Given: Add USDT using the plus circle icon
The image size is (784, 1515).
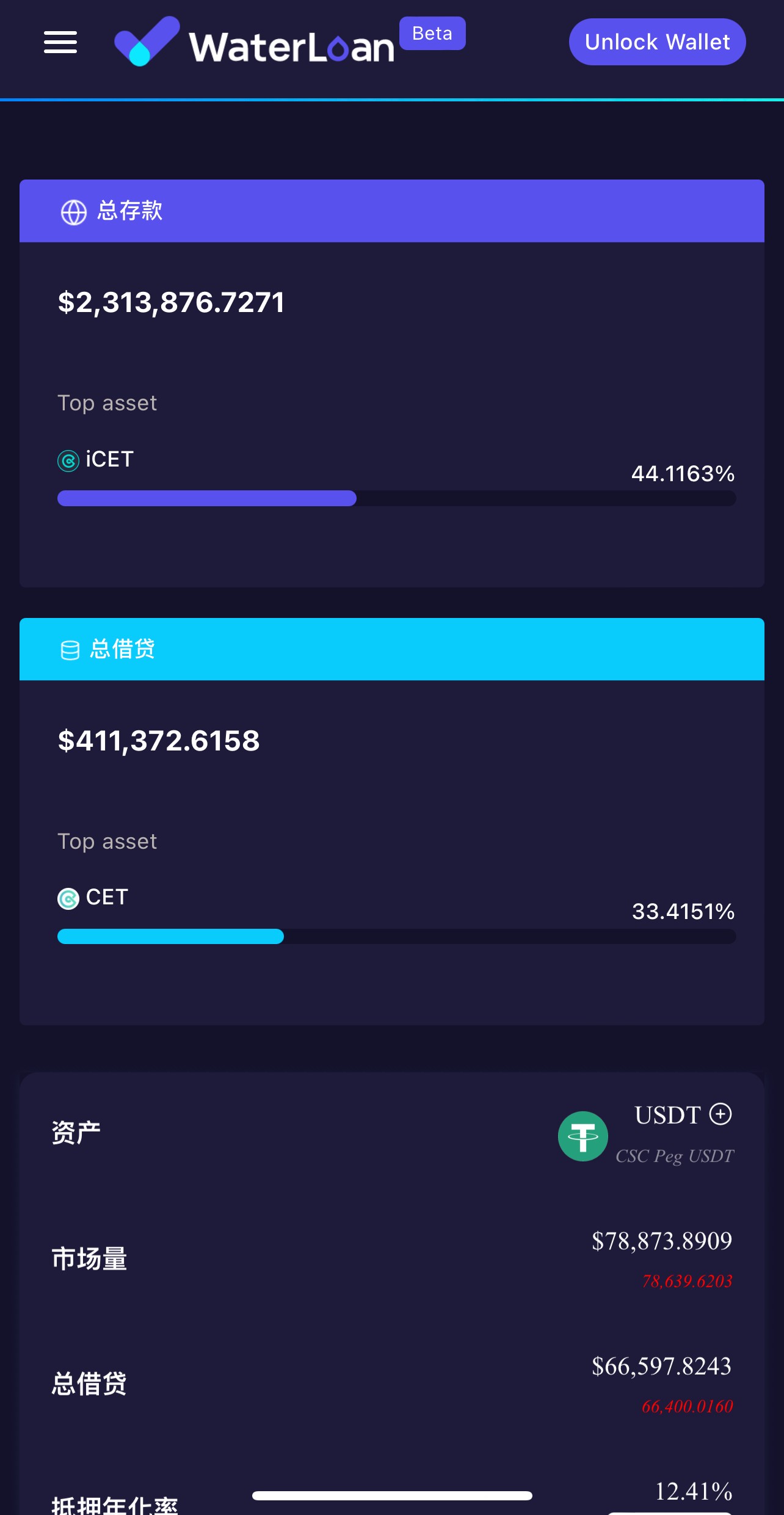Looking at the screenshot, I should [x=720, y=1114].
